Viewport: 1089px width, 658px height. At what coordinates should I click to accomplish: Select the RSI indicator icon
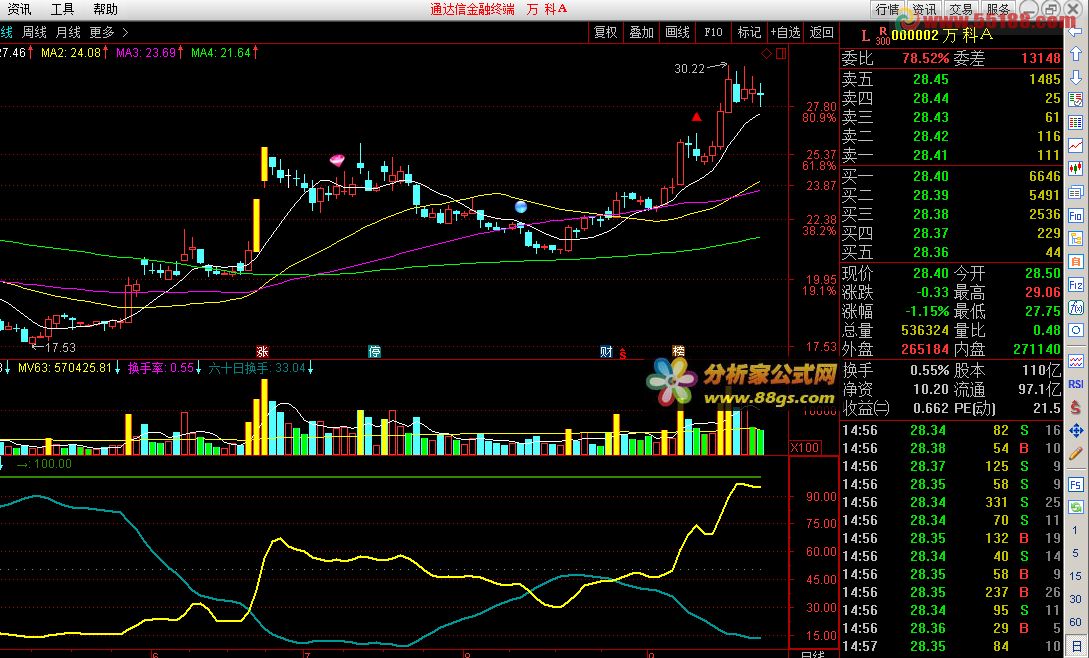(1076, 384)
